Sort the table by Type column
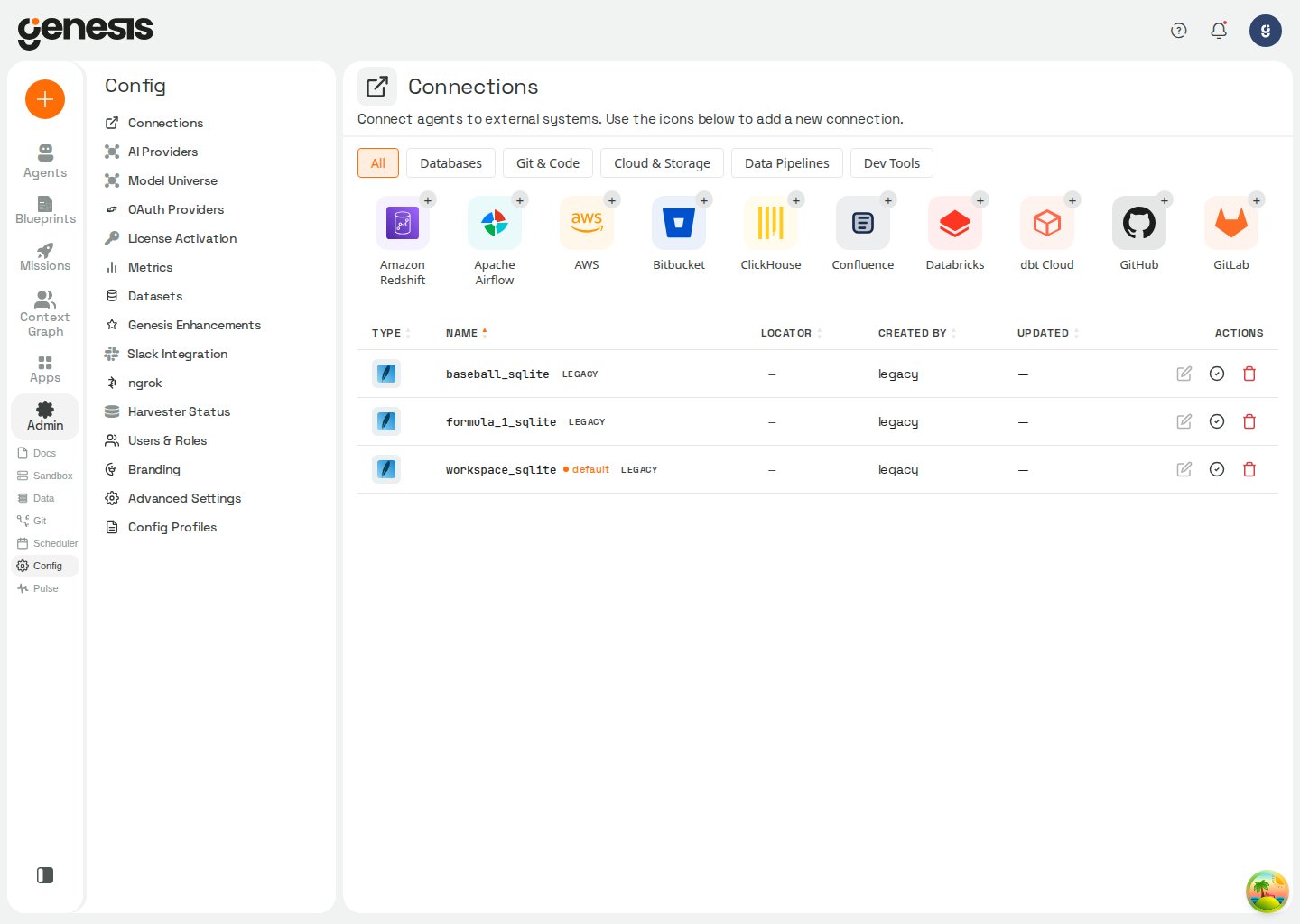 pos(391,333)
